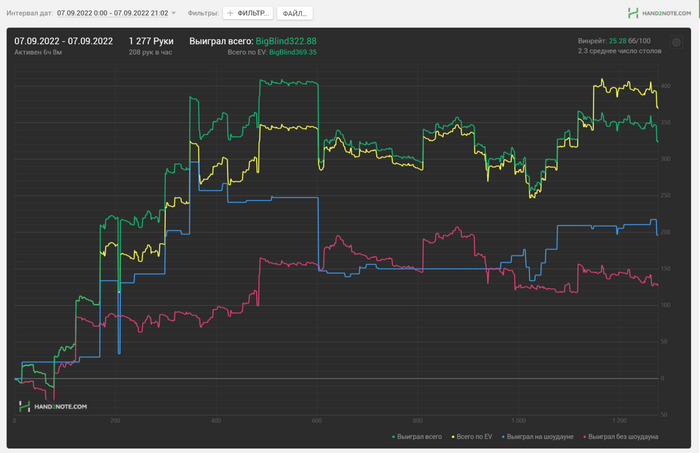This screenshot has height=453, width=700.
Task: Click the '2.3 среднее число столов' text
Action: pos(620,51)
